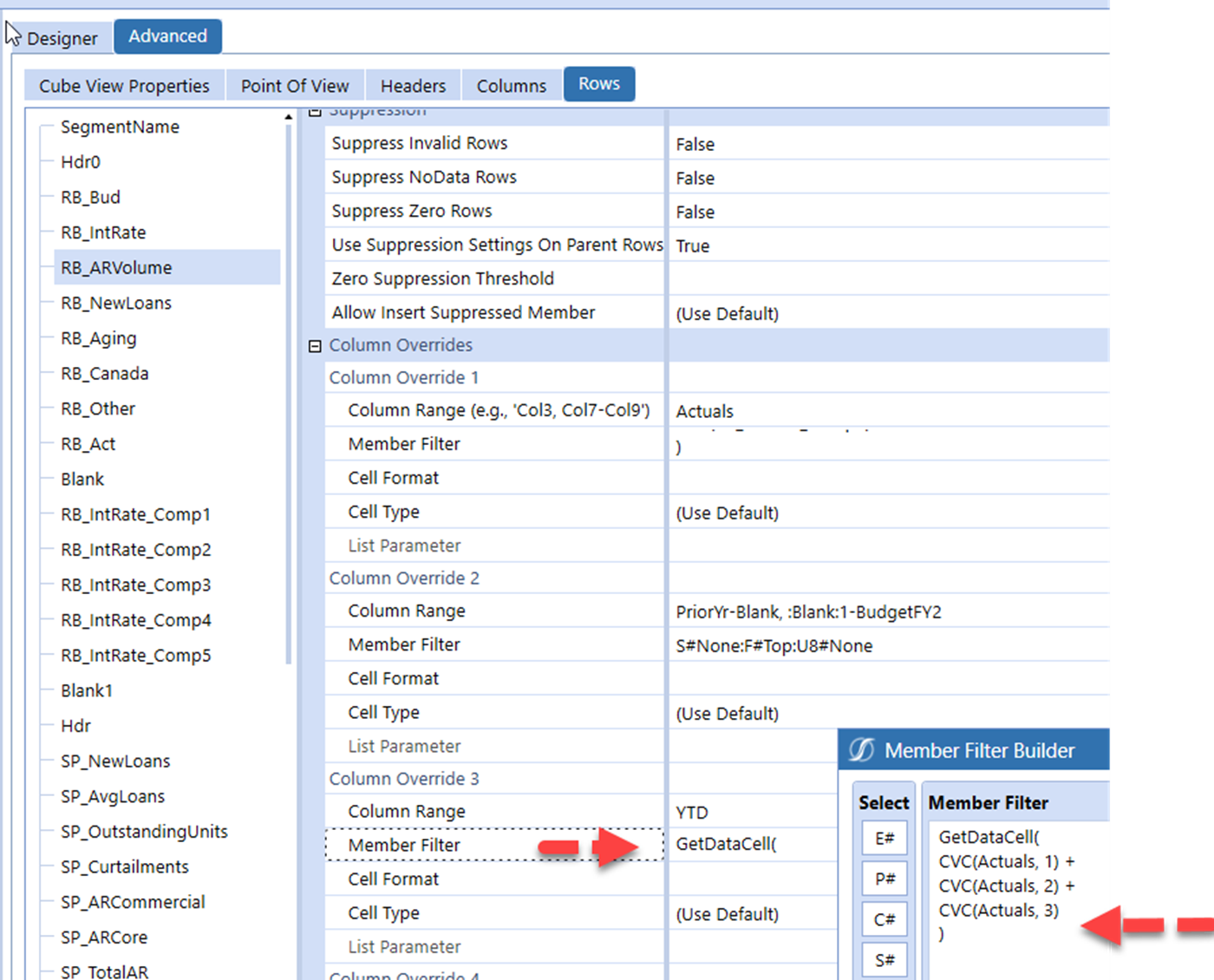The width and height of the screenshot is (1214, 980).
Task: Select the S# scenario filter icon
Action: tap(884, 958)
